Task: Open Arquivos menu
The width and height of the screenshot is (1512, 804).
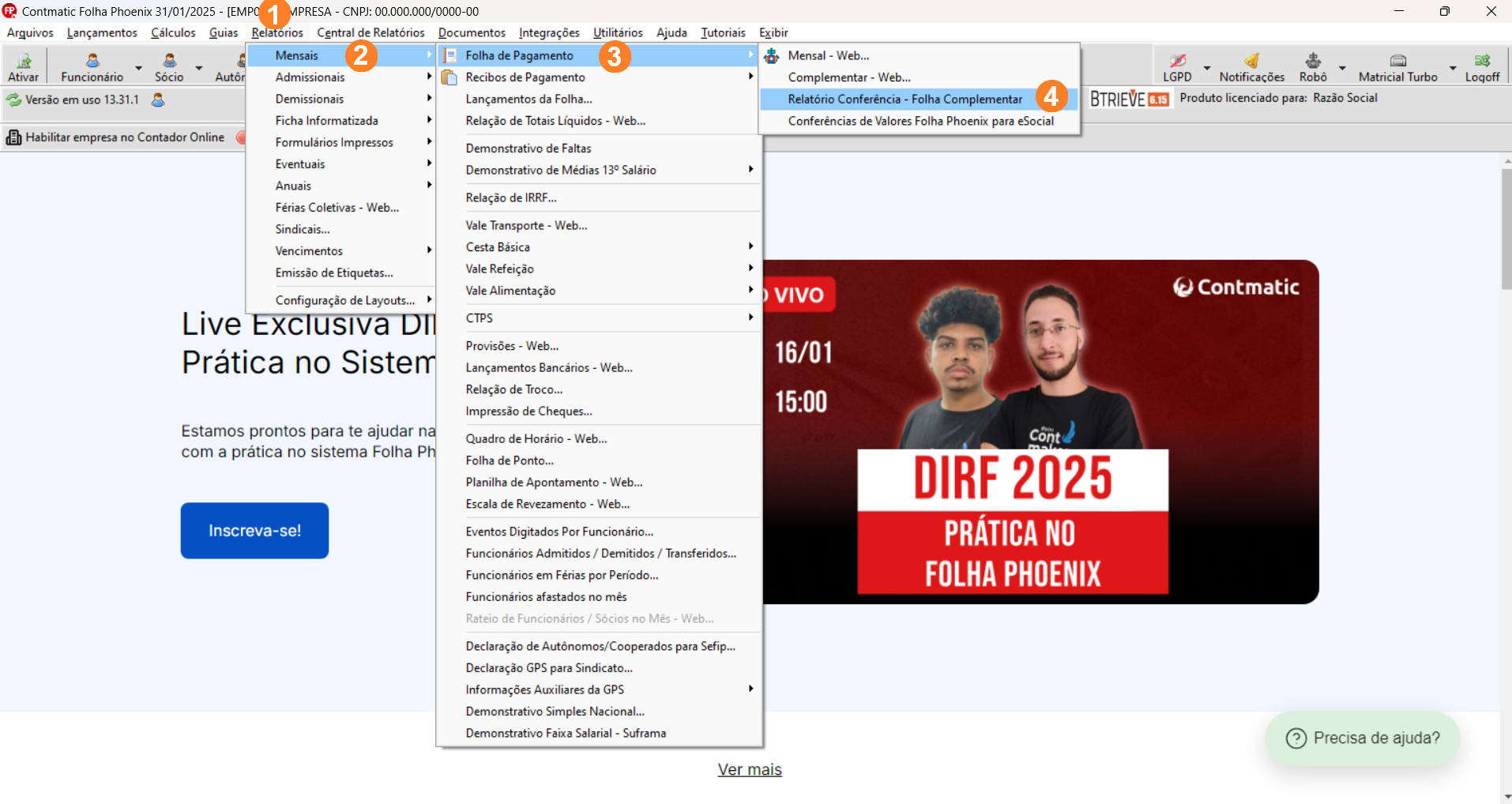Action: [x=30, y=32]
